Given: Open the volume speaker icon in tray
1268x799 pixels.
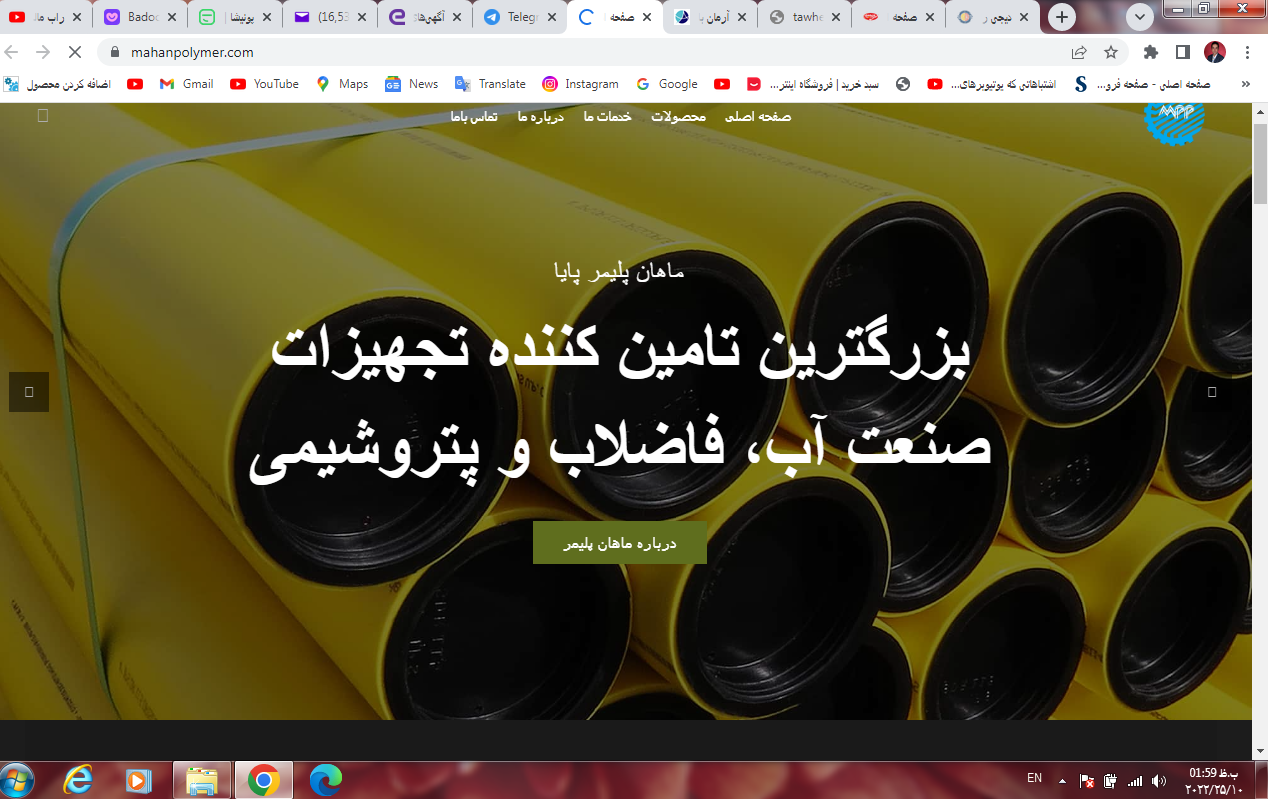Looking at the screenshot, I should click(1159, 780).
